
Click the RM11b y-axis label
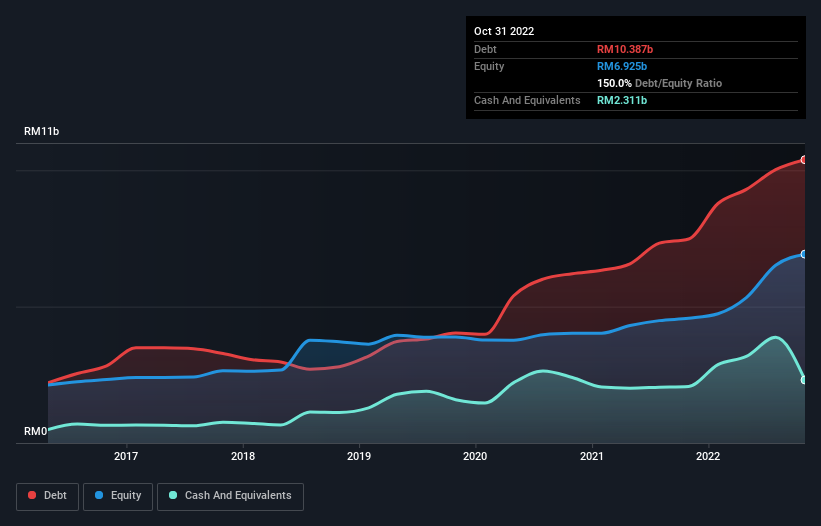point(41,131)
